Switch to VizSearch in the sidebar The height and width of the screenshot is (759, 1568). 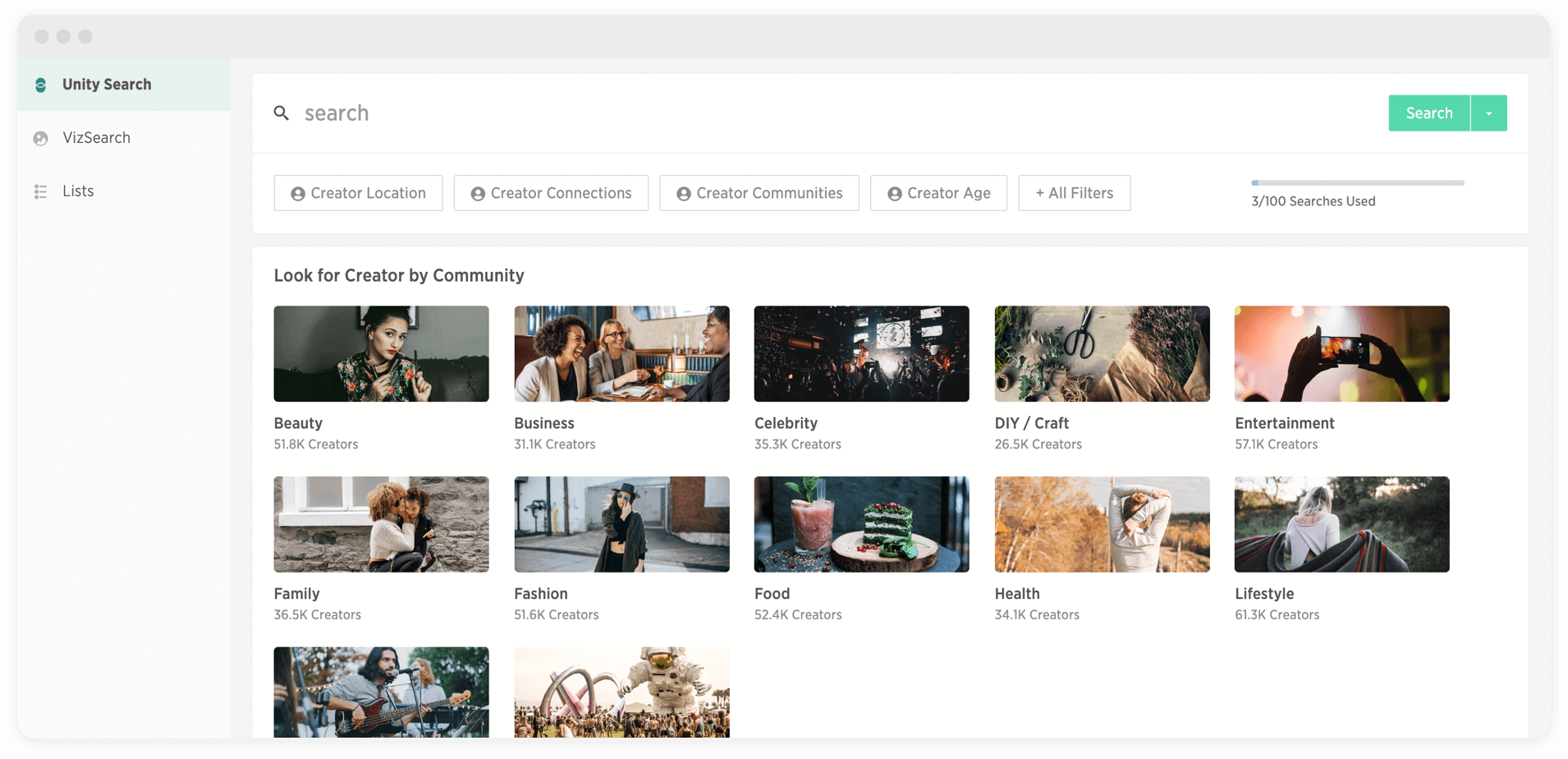[124, 138]
